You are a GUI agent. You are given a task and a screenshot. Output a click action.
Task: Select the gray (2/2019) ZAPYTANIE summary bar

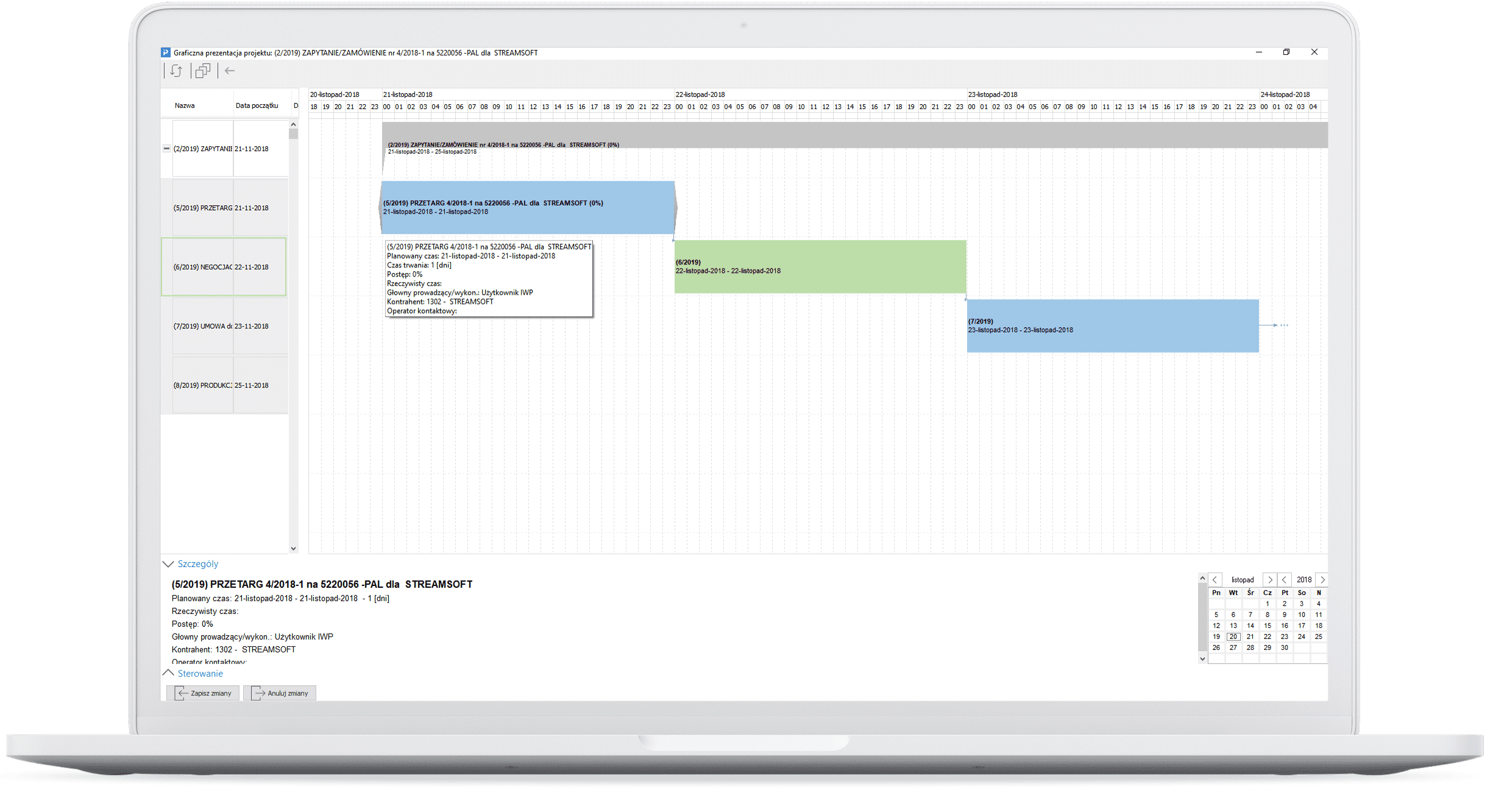(x=855, y=135)
